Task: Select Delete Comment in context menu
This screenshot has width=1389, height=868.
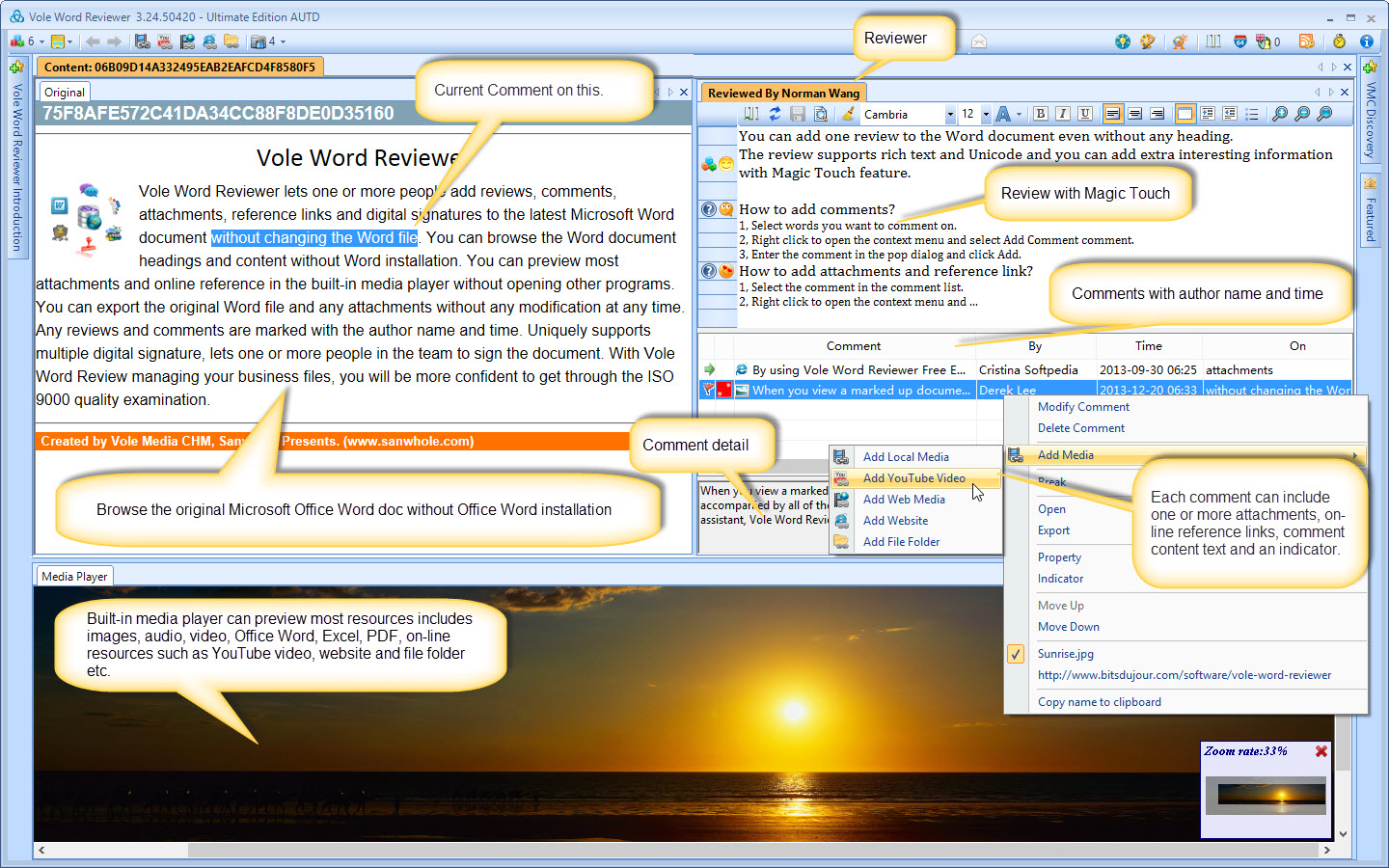Action: coord(1080,428)
